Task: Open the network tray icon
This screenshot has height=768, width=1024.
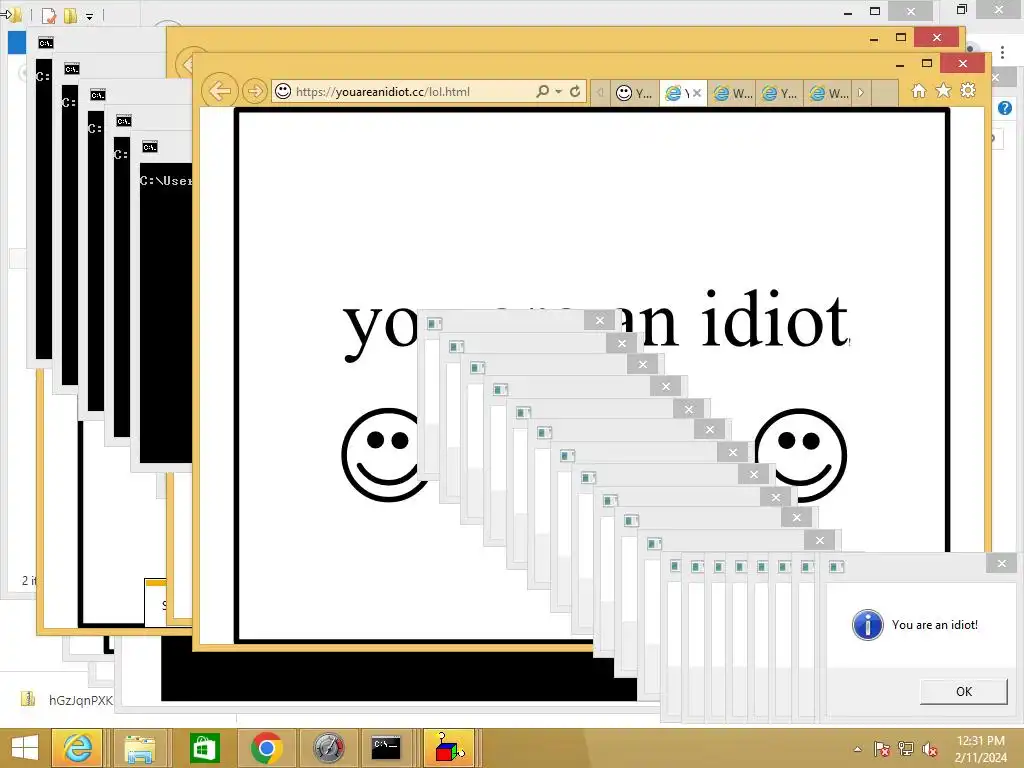Action: pyautogui.click(x=906, y=749)
